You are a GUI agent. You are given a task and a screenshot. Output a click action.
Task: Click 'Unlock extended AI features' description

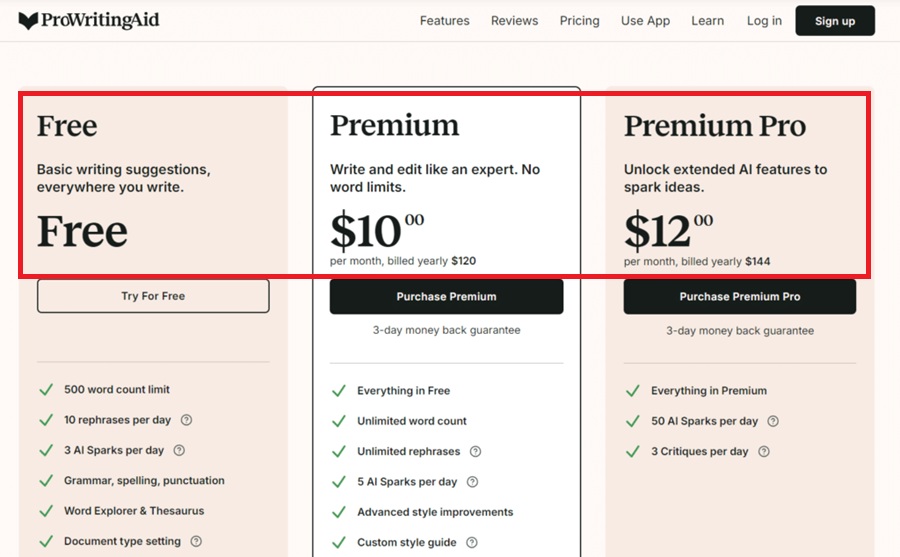(726, 178)
